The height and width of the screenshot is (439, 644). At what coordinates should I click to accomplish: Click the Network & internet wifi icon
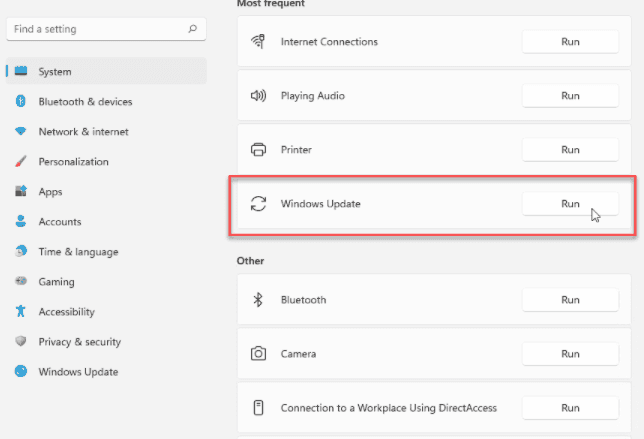21,131
